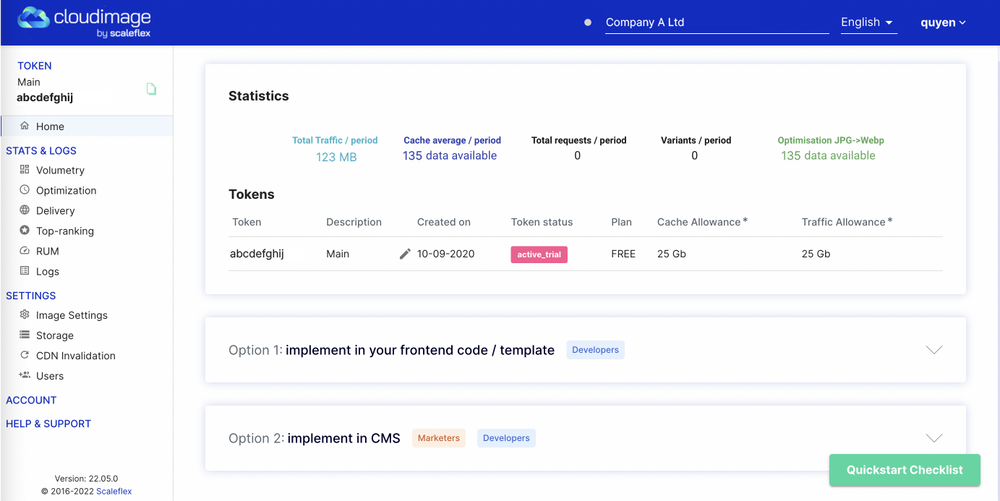Click the pencil icon to edit token description
This screenshot has height=501, width=1000.
pos(405,254)
